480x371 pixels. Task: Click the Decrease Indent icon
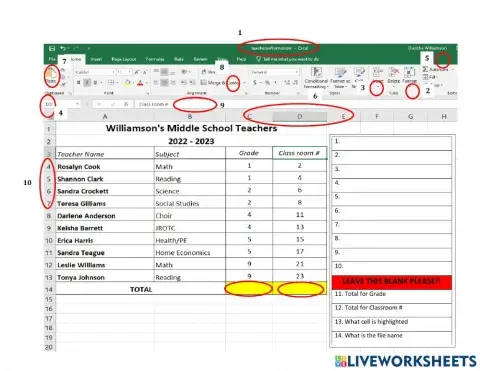tap(184, 83)
